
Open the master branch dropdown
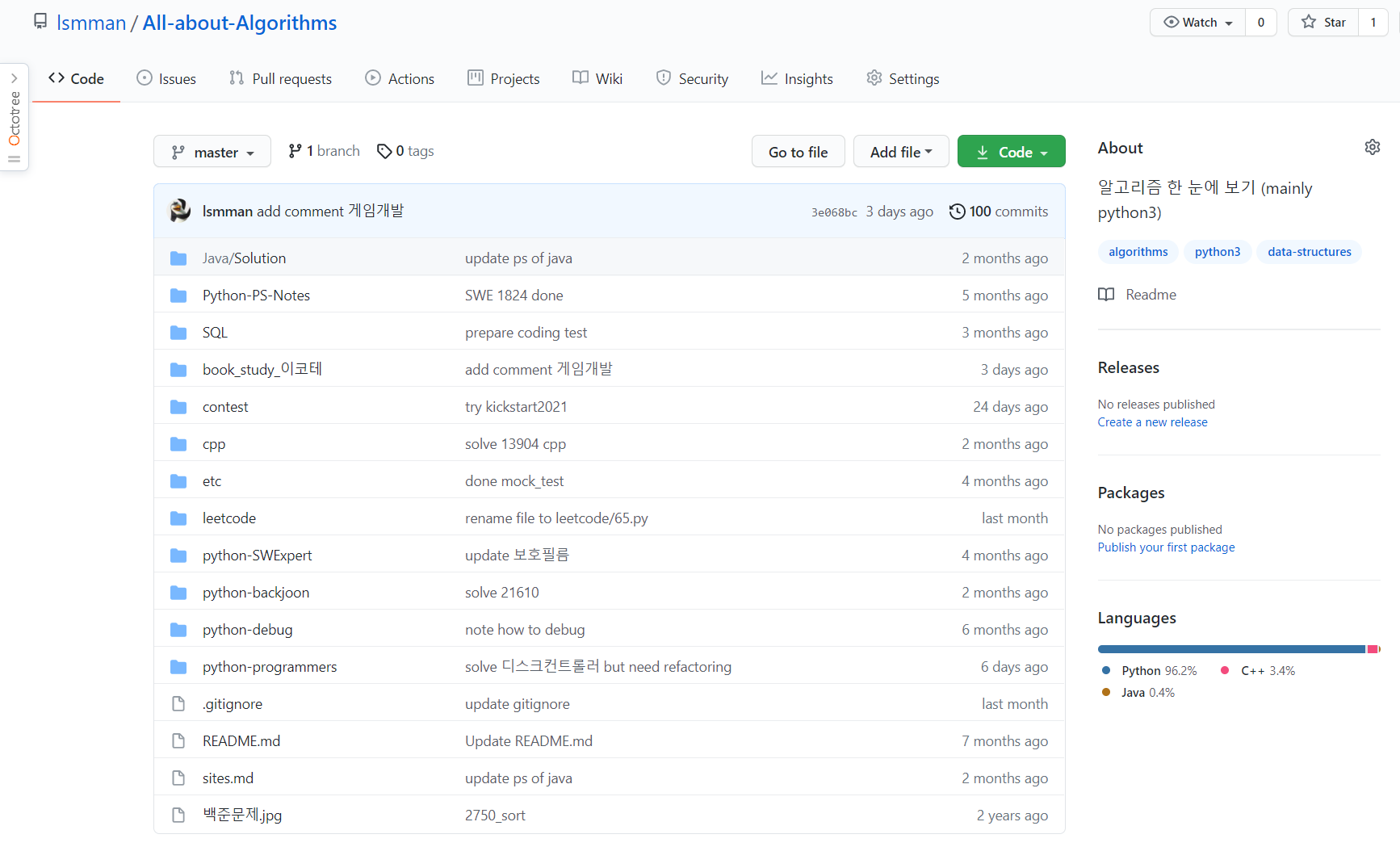tap(212, 152)
